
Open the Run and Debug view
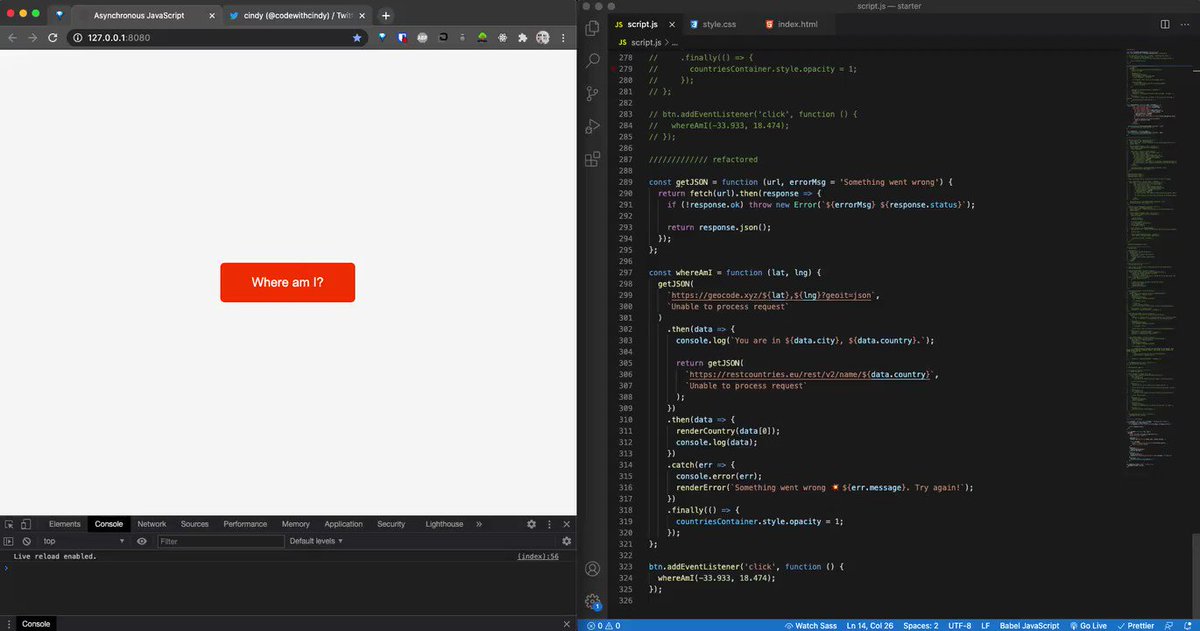(592, 126)
